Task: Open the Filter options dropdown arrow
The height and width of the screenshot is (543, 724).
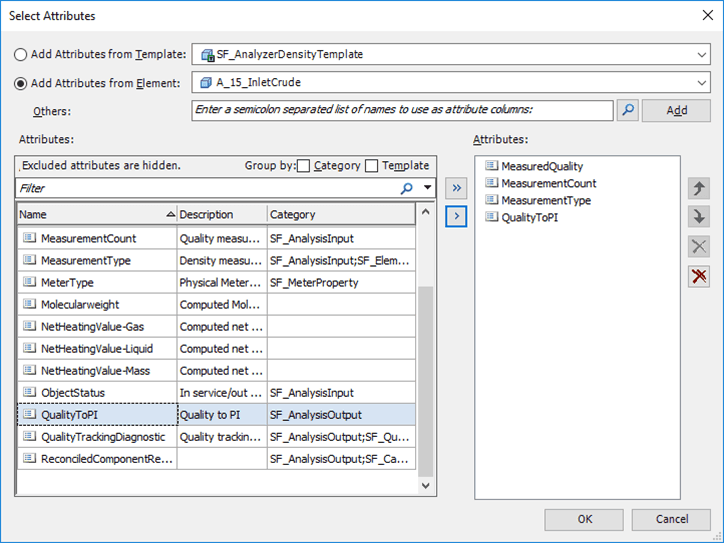Action: coord(428,188)
